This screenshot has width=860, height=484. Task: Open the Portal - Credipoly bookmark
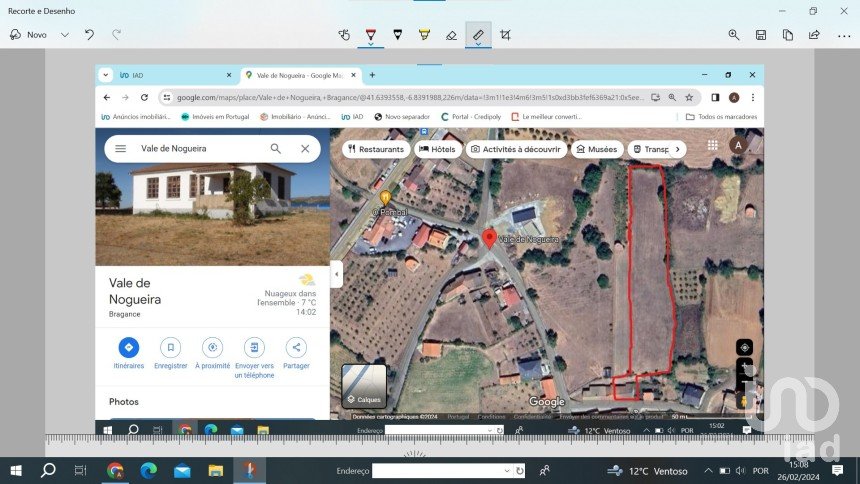tap(471, 117)
